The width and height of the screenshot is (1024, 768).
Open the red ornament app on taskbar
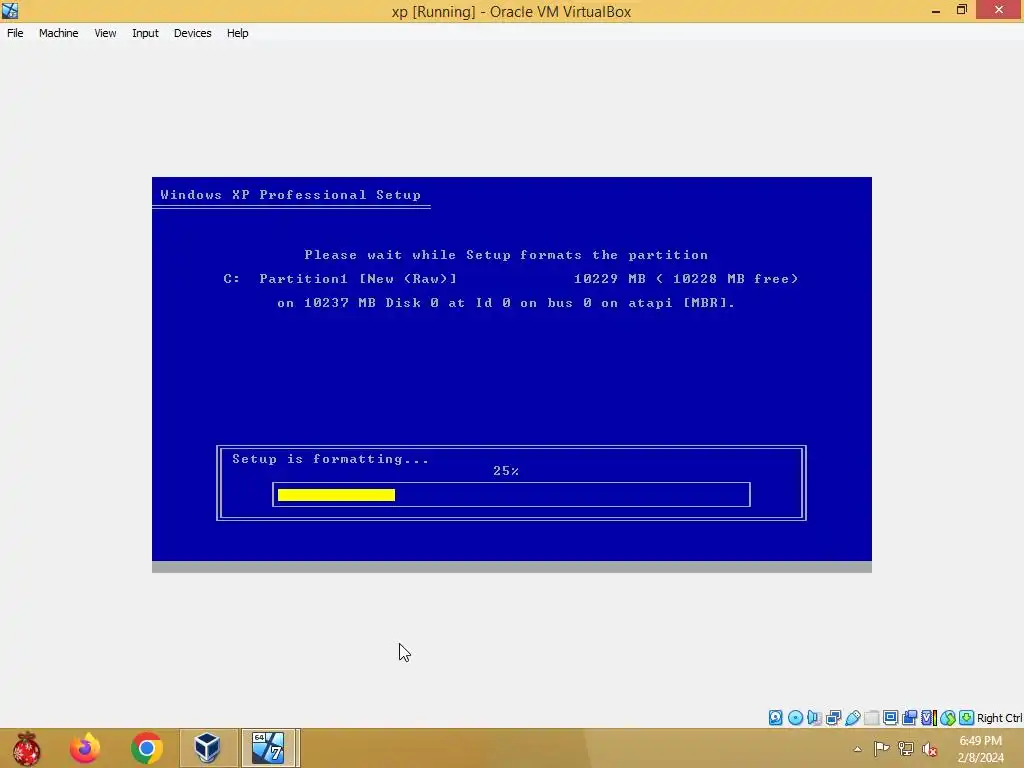(26, 748)
